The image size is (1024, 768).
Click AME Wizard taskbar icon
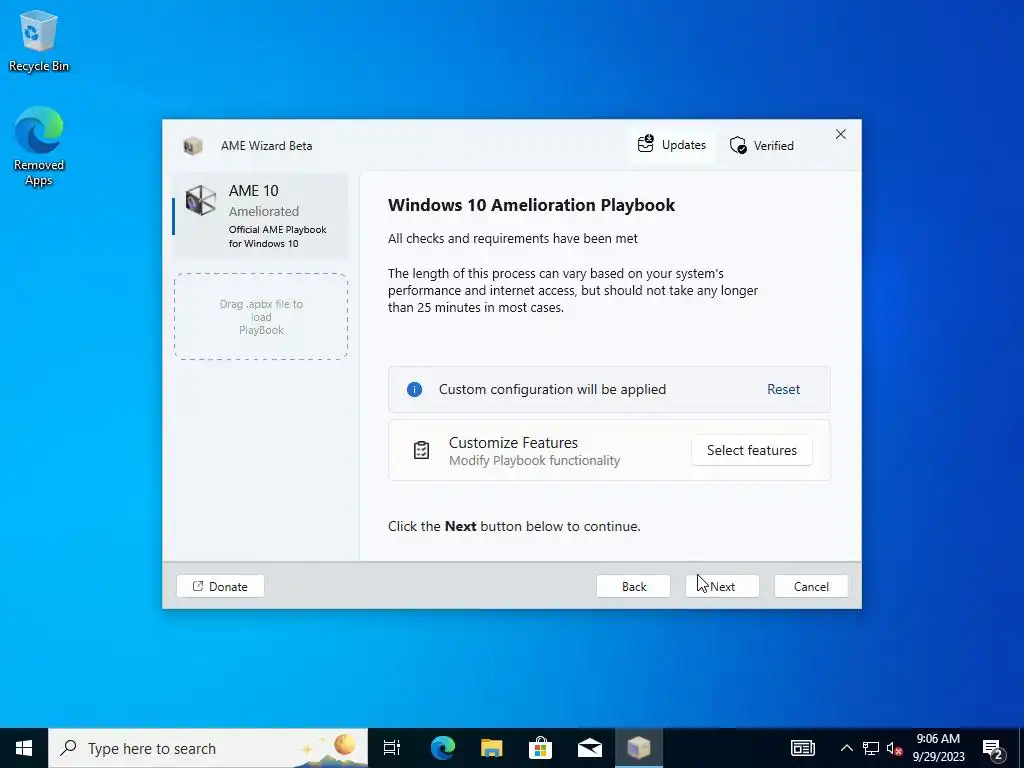point(639,748)
